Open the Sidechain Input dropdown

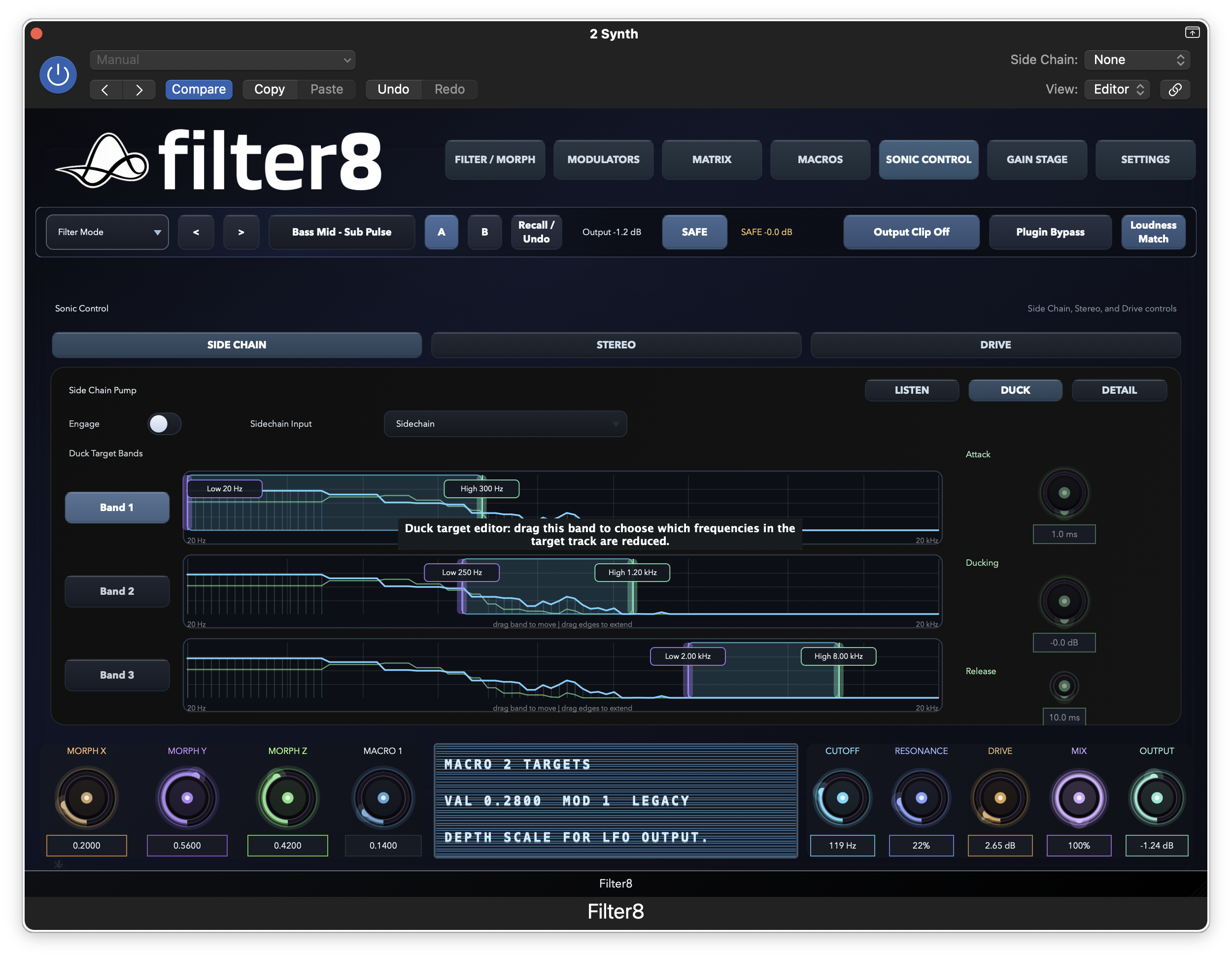click(505, 424)
